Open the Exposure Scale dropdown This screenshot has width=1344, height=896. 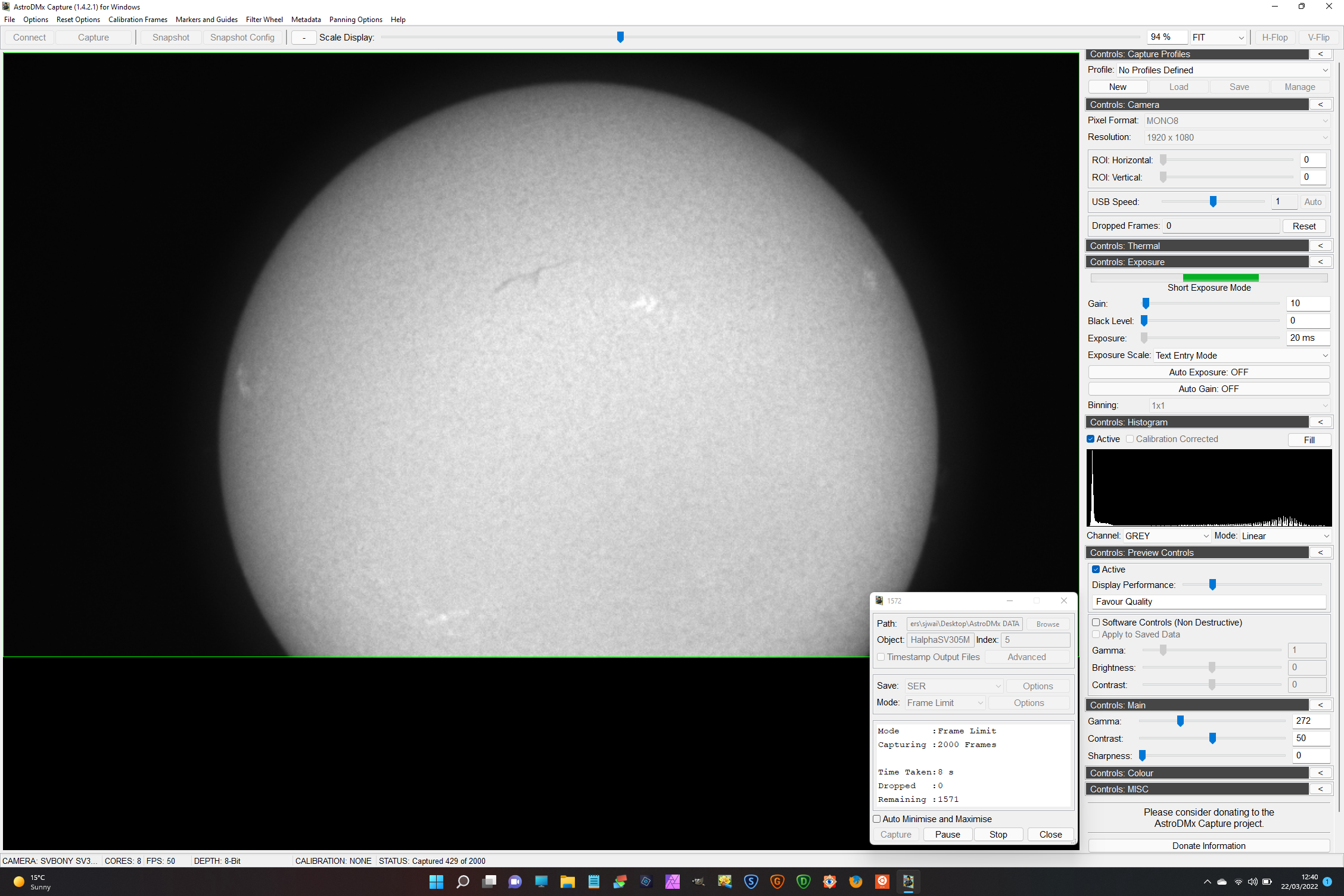pyautogui.click(x=1242, y=356)
